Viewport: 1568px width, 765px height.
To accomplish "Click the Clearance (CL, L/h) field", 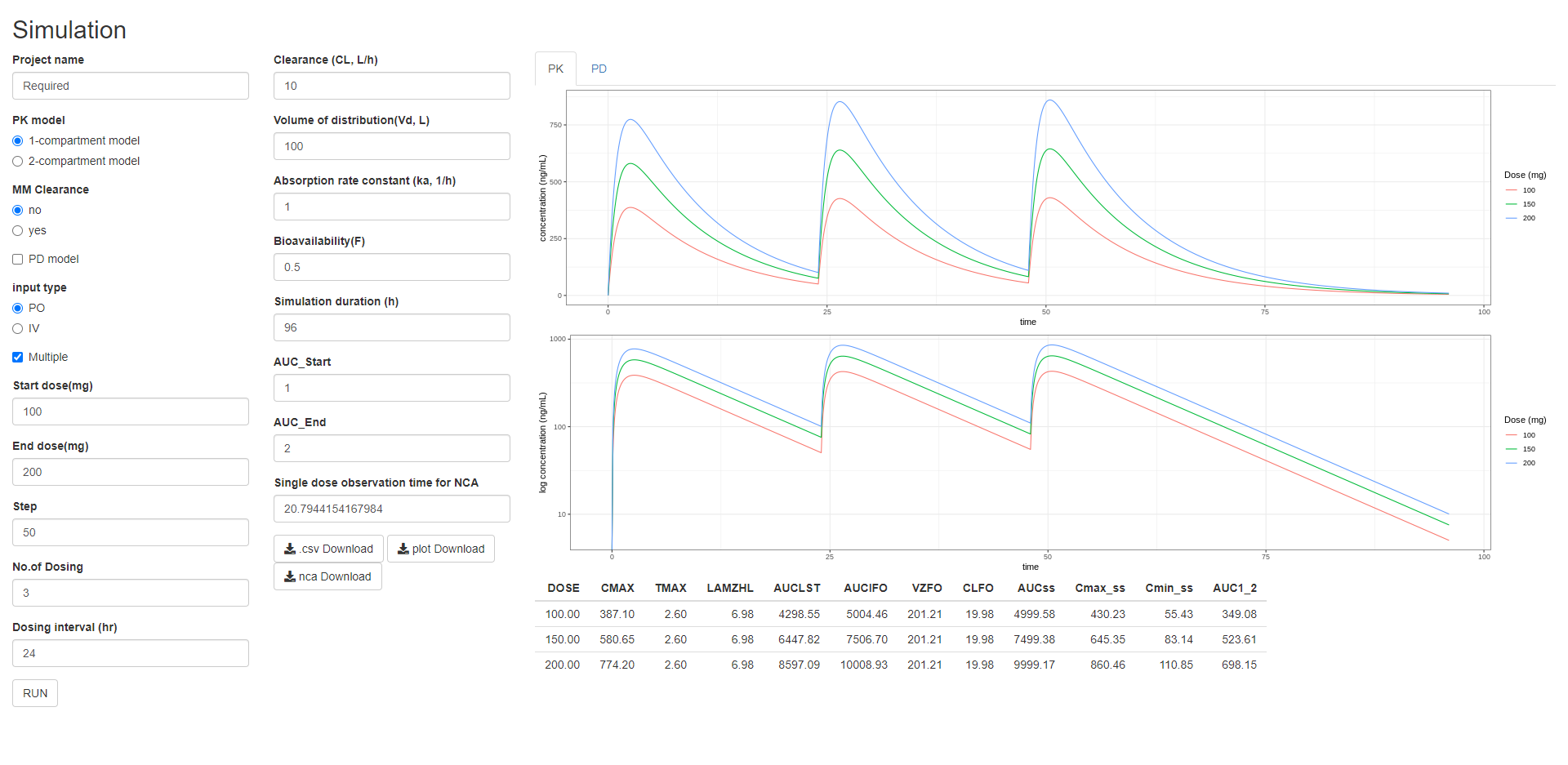I will [391, 86].
